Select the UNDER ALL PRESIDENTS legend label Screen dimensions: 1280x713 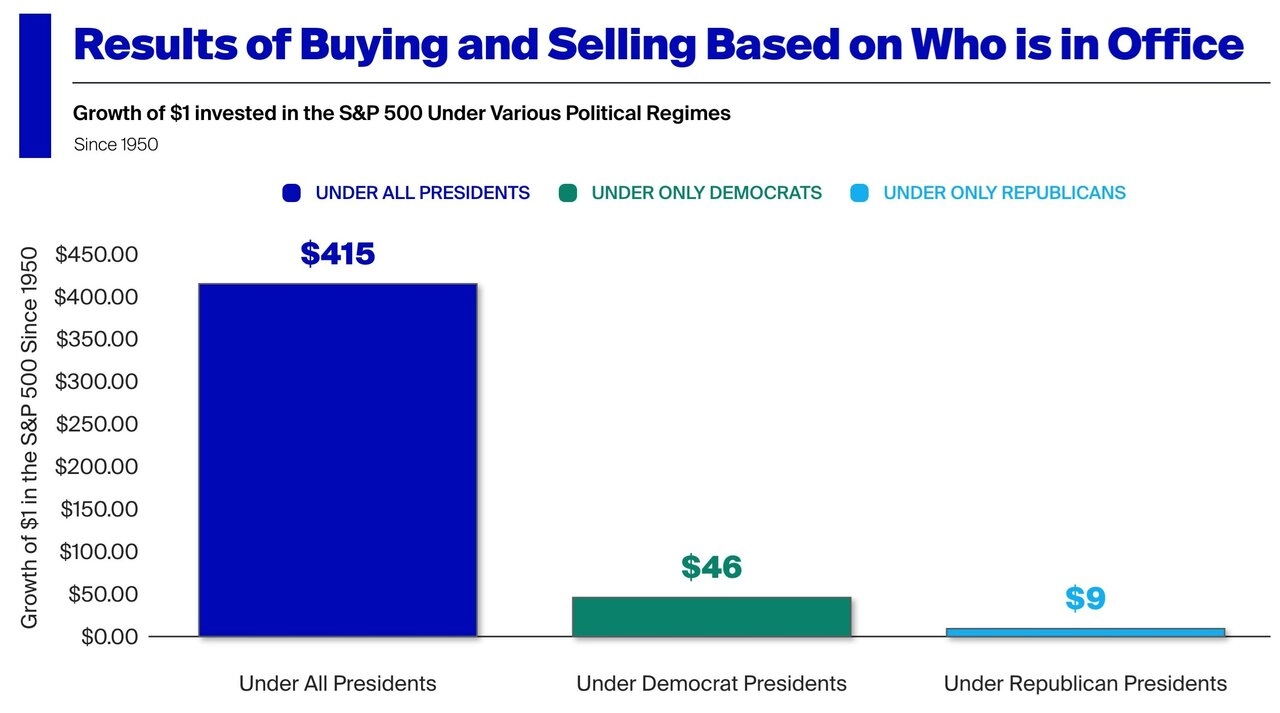coord(422,193)
